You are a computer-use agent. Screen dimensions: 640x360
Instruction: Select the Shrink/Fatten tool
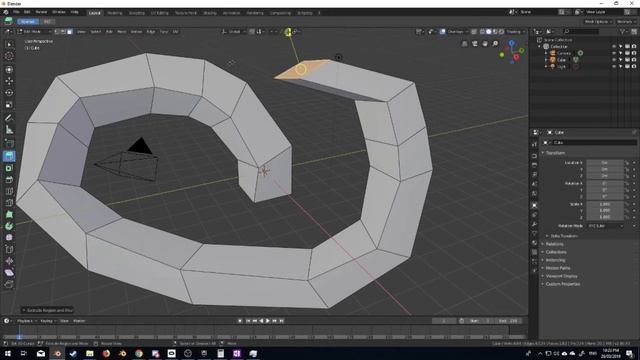coord(9,261)
